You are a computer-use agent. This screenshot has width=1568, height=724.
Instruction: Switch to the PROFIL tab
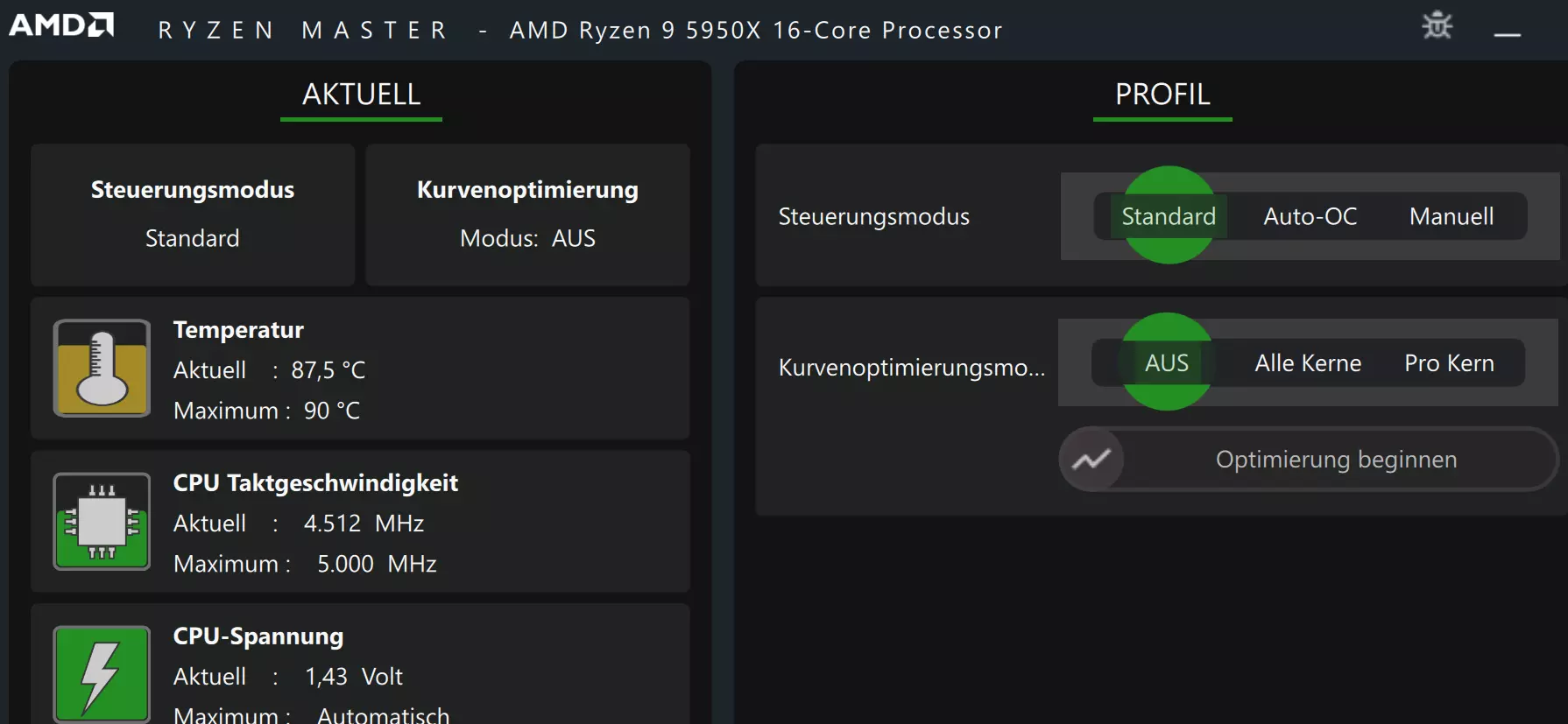tap(1162, 95)
